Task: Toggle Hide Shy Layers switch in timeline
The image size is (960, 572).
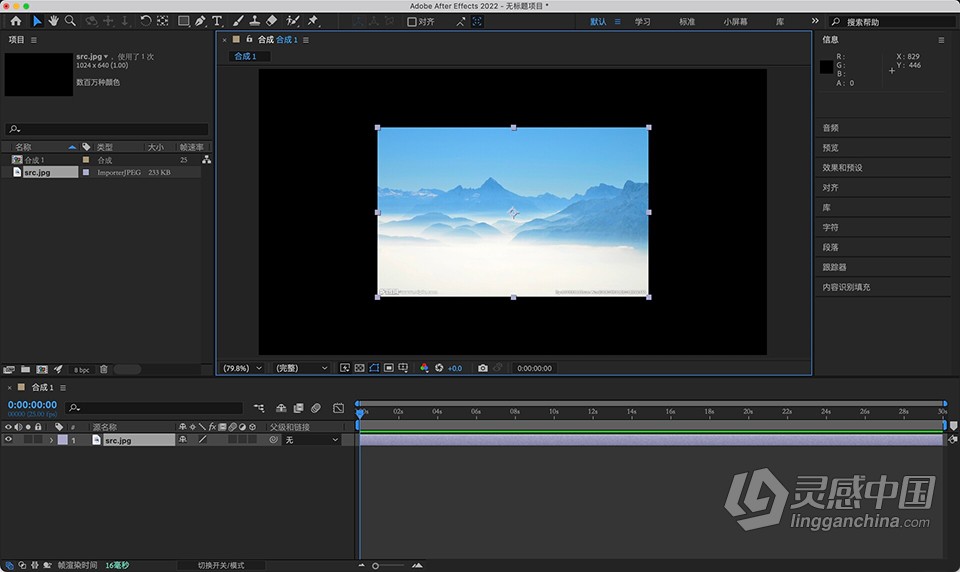Action: 281,408
